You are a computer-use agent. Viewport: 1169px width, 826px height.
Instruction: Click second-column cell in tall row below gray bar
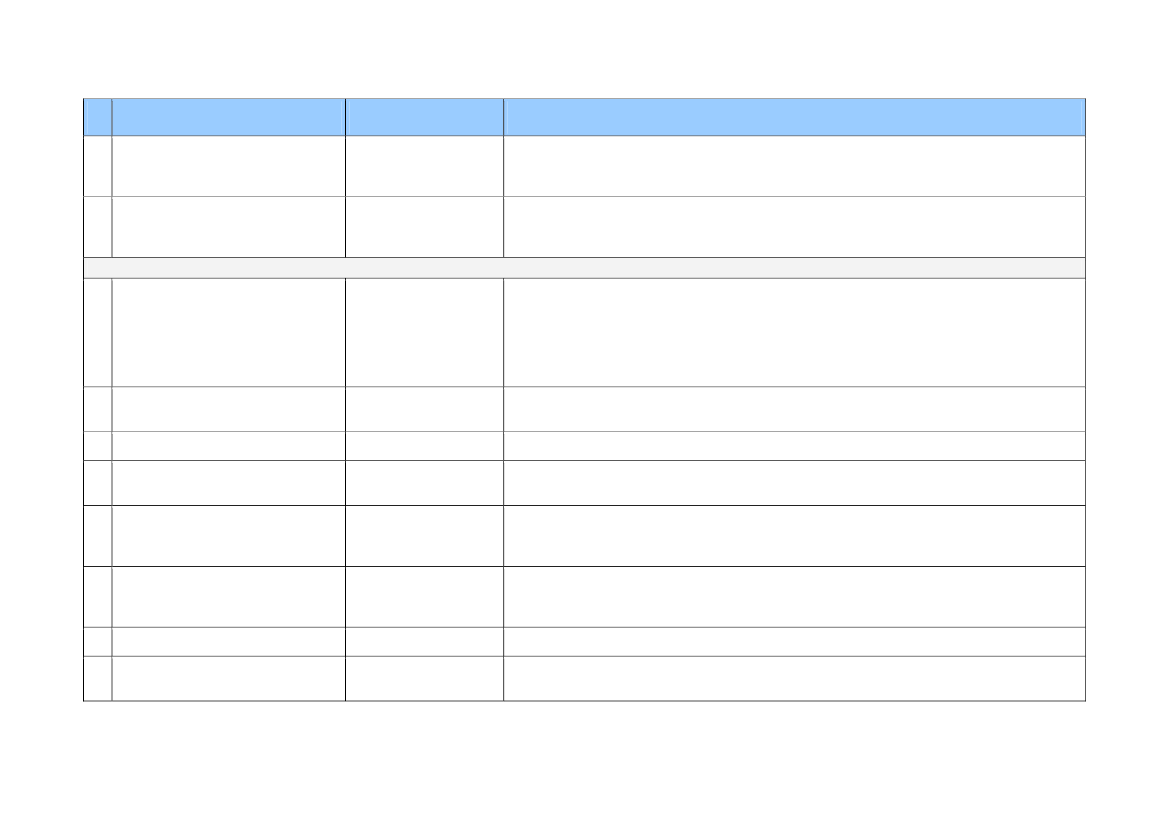tap(229, 332)
